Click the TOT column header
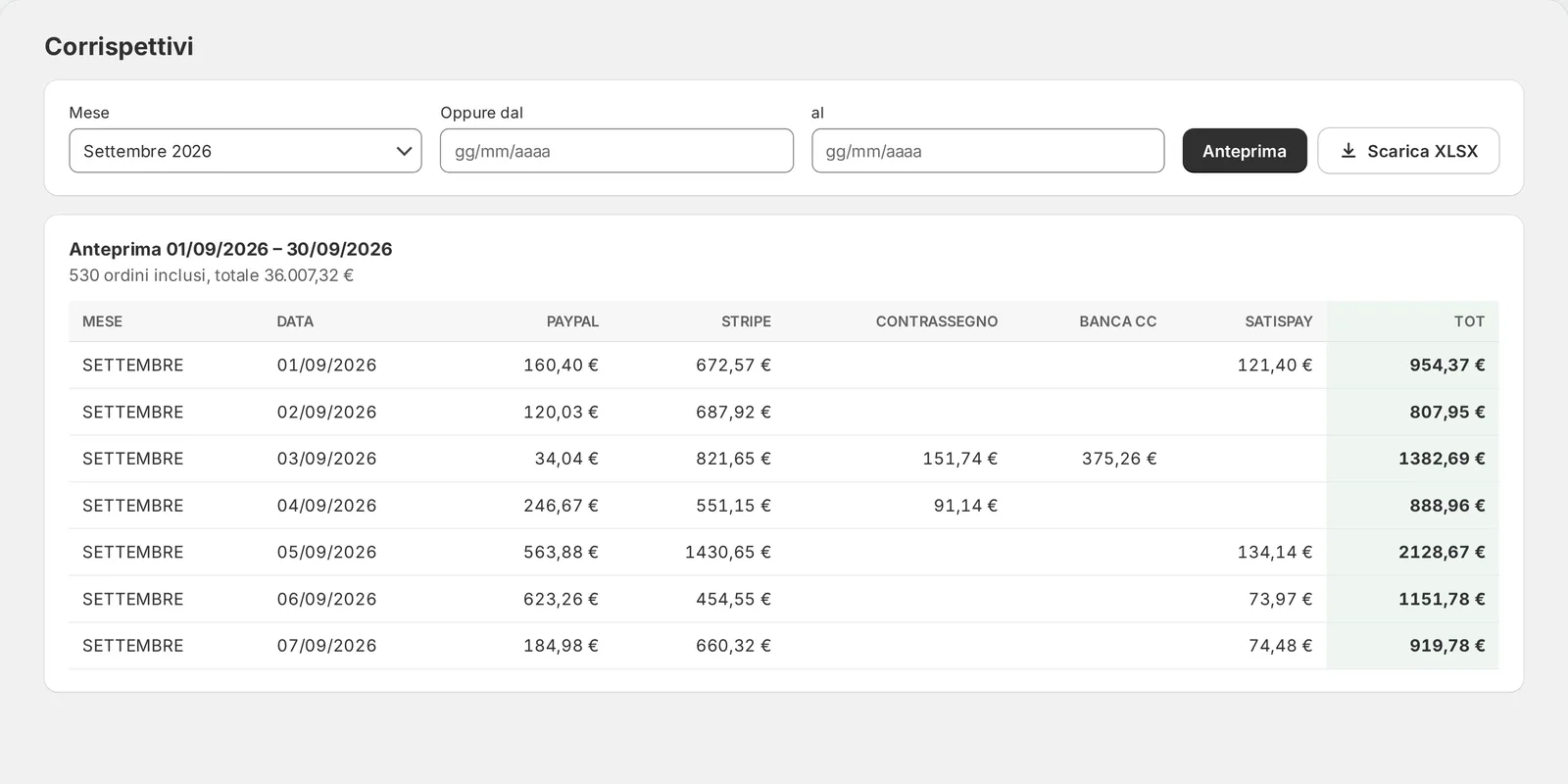1568x784 pixels. (1469, 321)
